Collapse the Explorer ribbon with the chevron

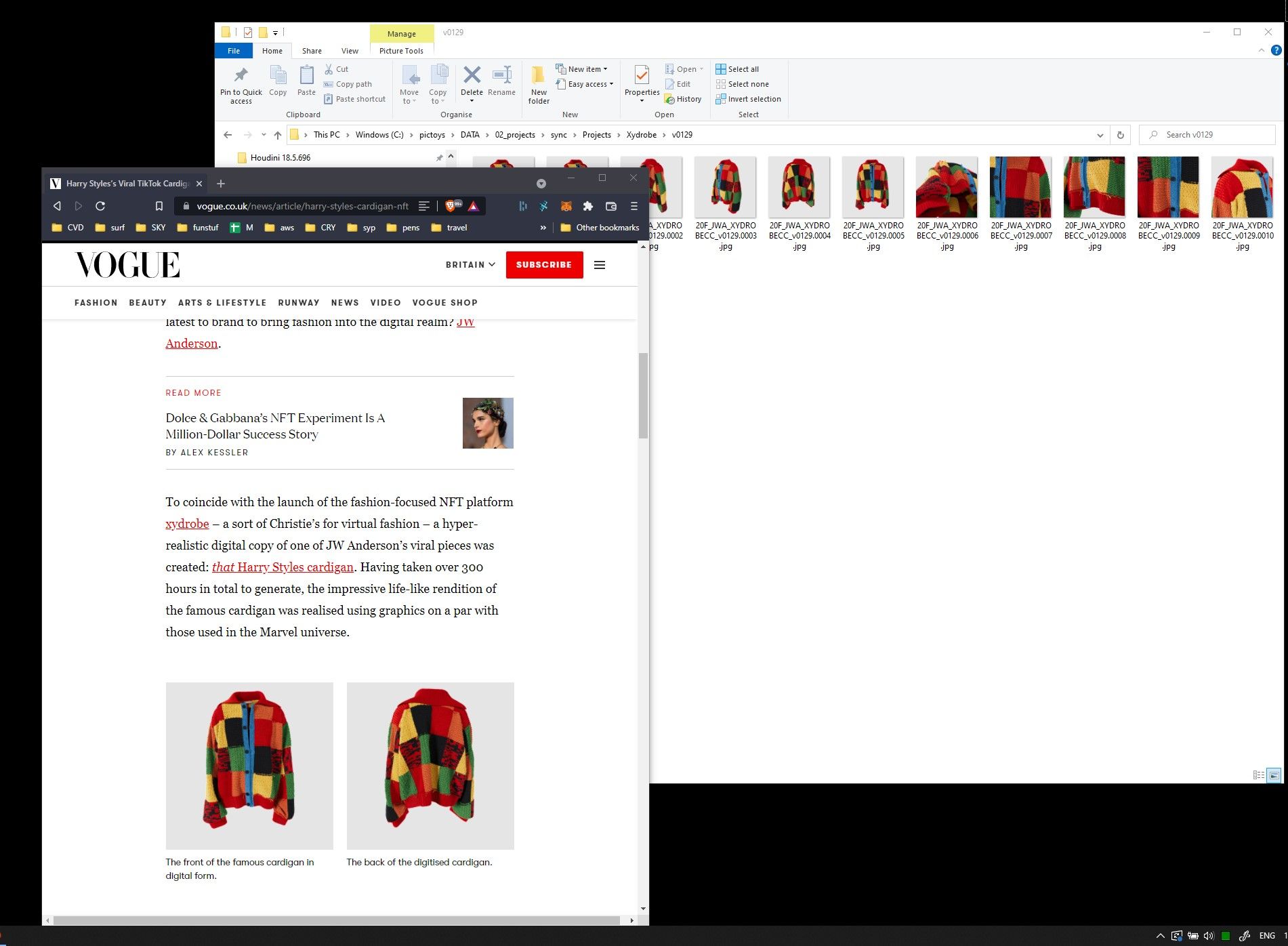click(1262, 50)
